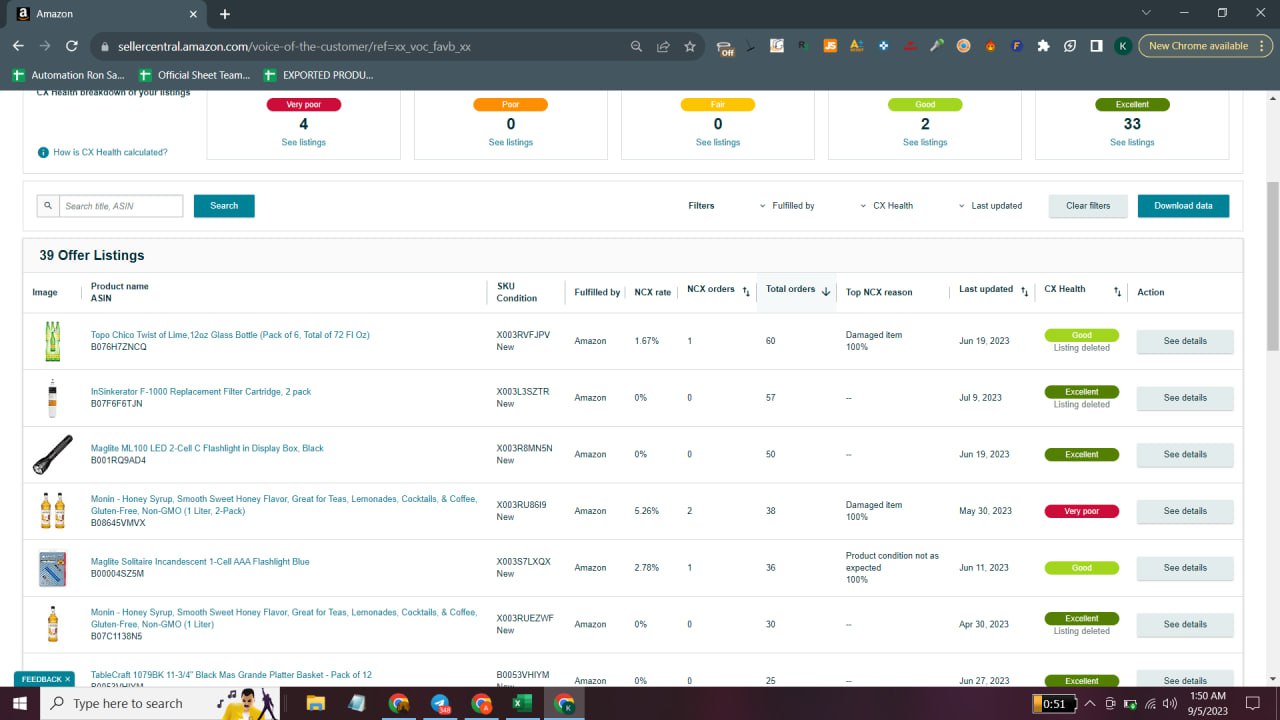
Task: Click the Download data button
Action: pos(1183,206)
